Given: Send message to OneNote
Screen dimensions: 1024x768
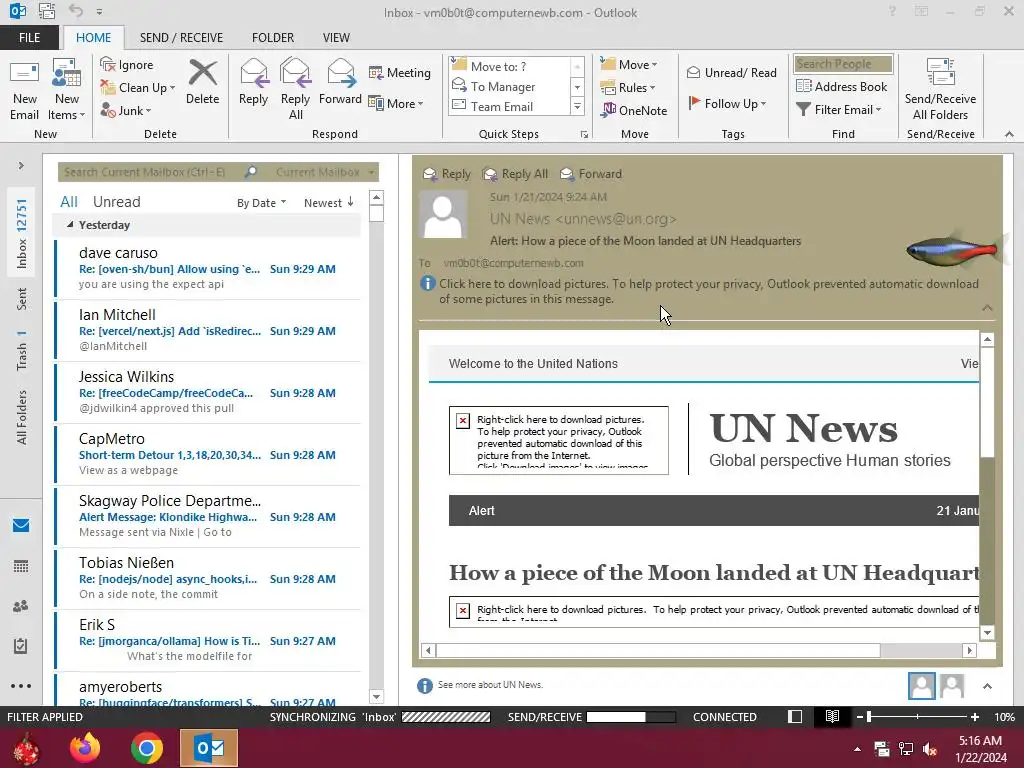Looking at the screenshot, I should point(634,110).
